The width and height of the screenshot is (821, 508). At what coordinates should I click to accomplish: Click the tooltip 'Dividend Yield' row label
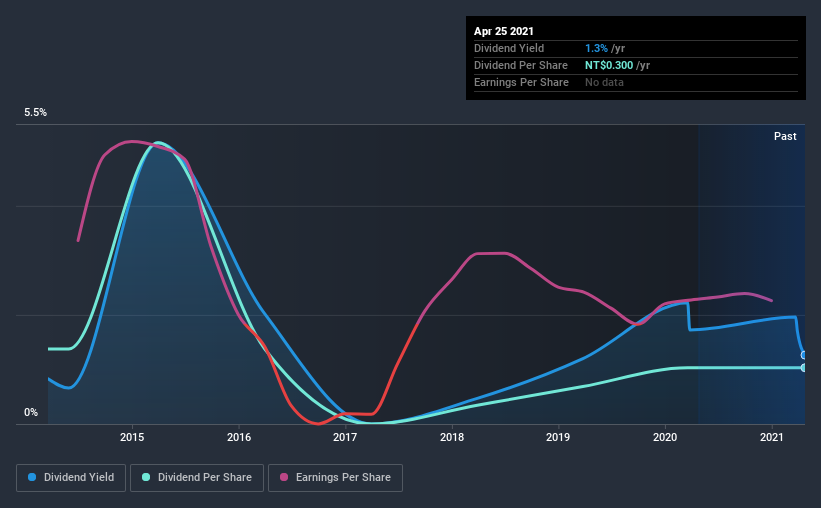click(509, 48)
